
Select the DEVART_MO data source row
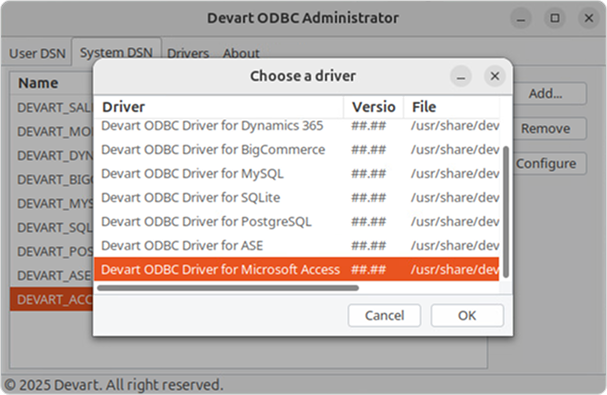point(52,131)
